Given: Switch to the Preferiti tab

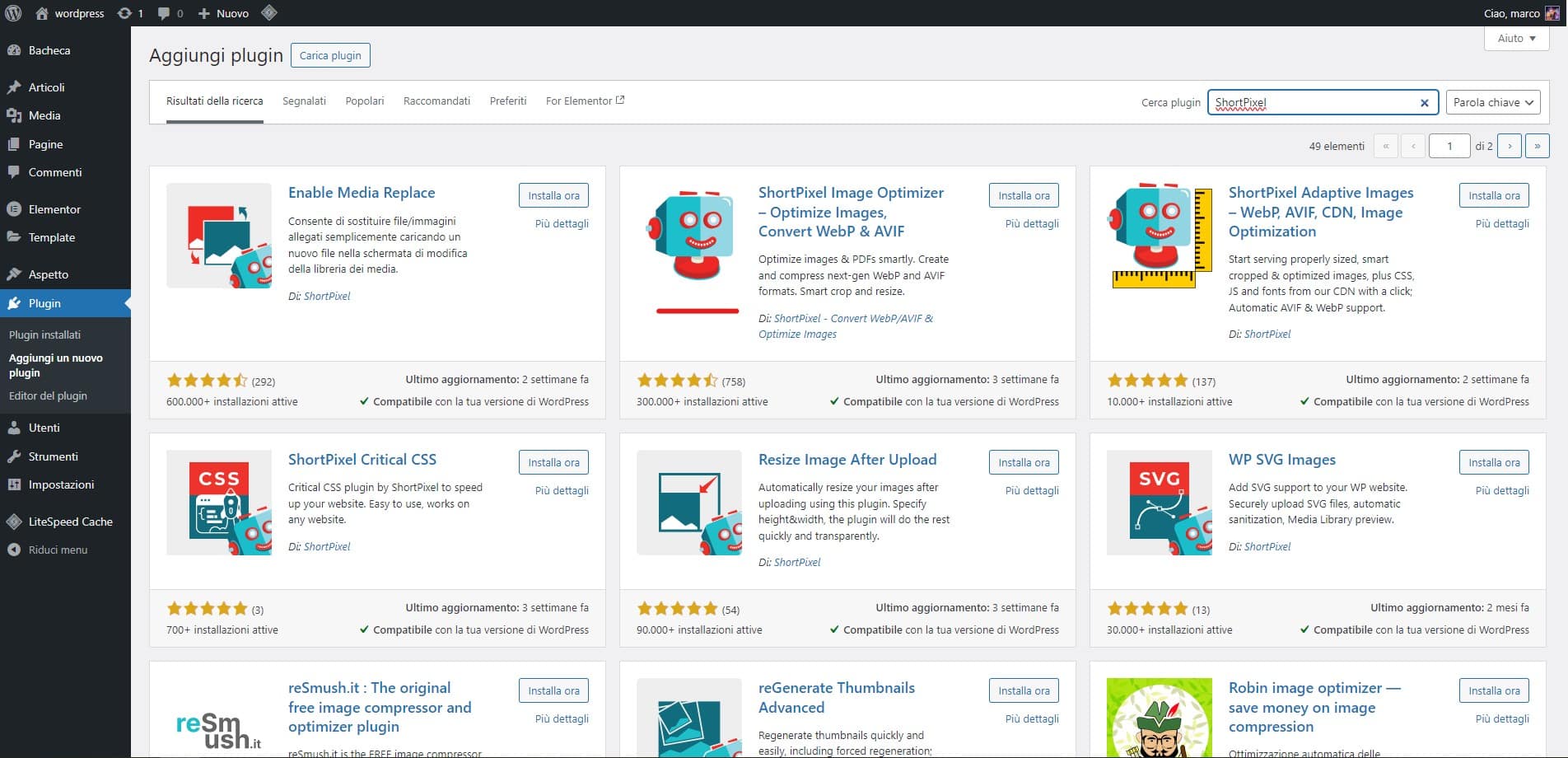Looking at the screenshot, I should tap(508, 101).
